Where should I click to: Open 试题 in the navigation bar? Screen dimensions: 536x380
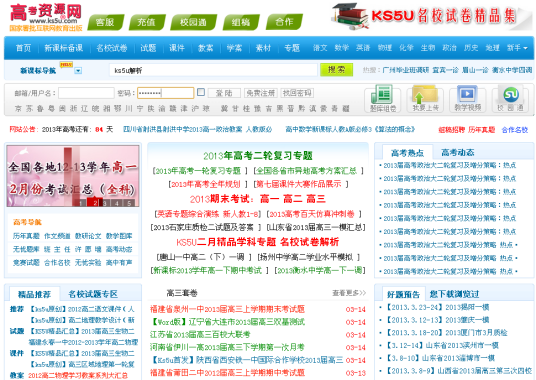[148, 48]
